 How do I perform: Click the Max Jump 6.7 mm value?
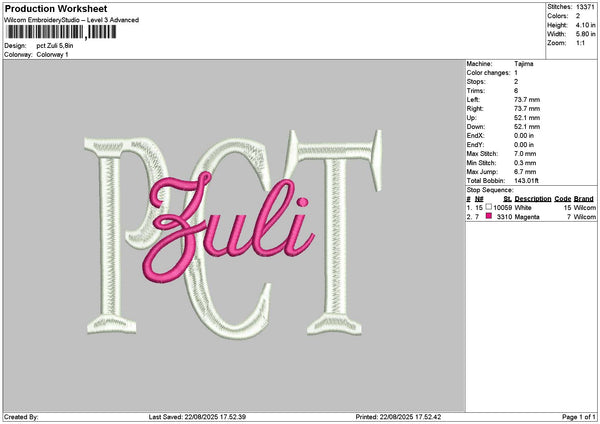pos(525,171)
